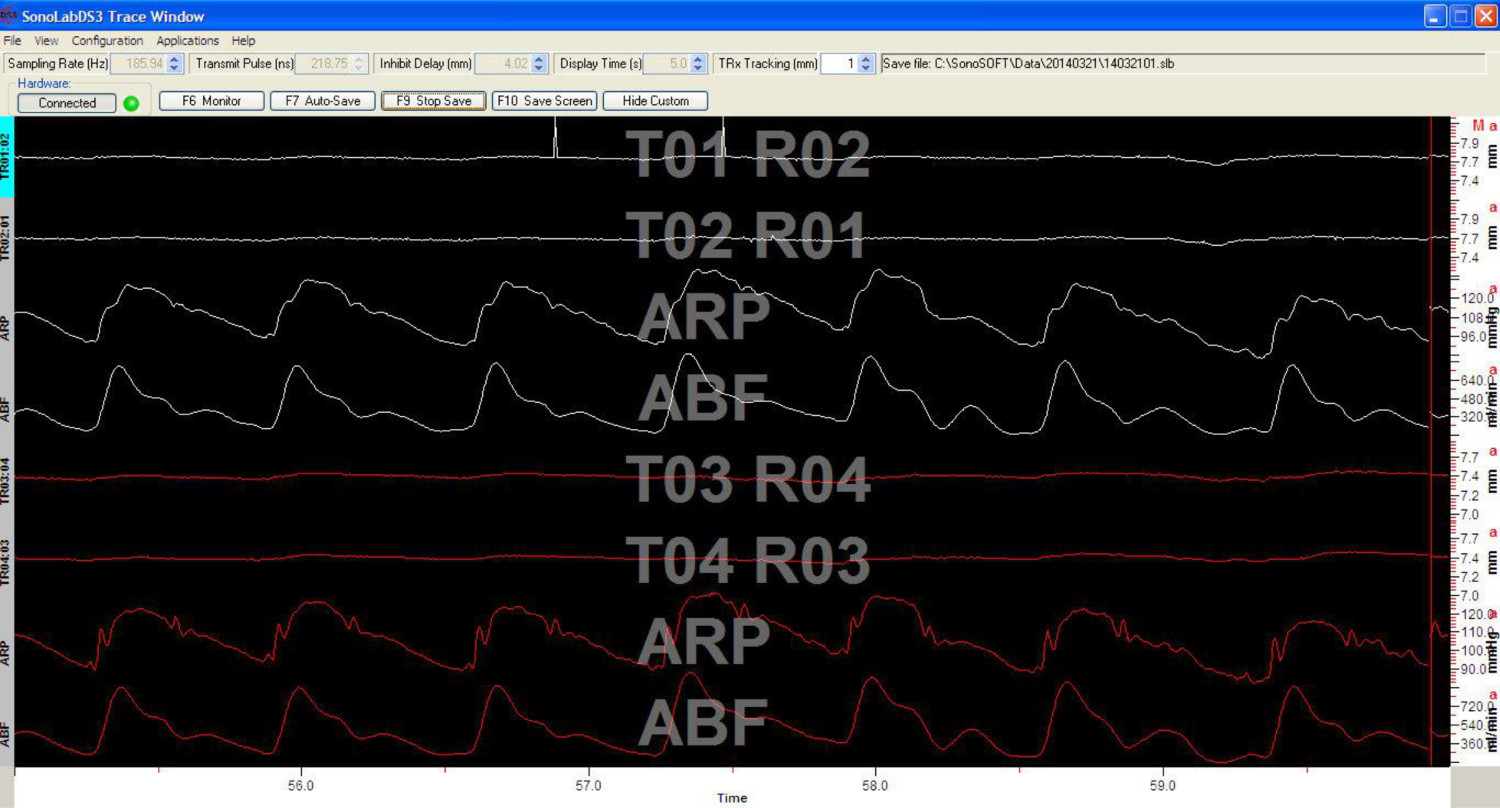The image size is (1500, 808).
Task: Click the TRx Tracking spinner arrows
Action: [x=866, y=64]
